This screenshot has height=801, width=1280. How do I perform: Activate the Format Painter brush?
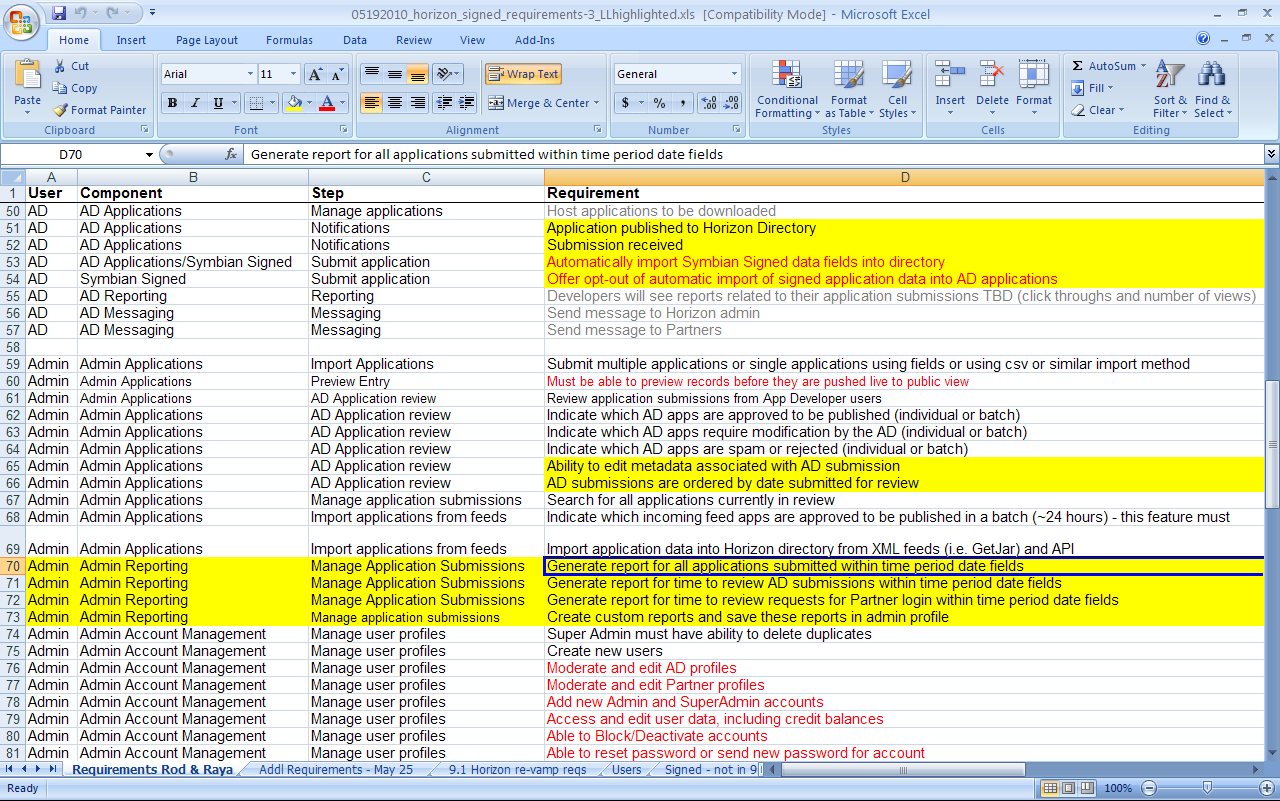pyautogui.click(x=99, y=110)
